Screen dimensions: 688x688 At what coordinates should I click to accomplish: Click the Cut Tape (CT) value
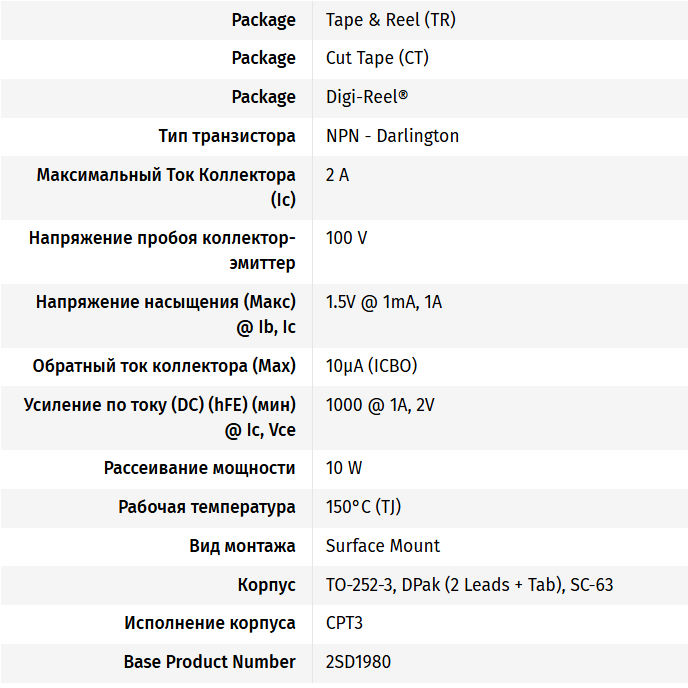377,58
